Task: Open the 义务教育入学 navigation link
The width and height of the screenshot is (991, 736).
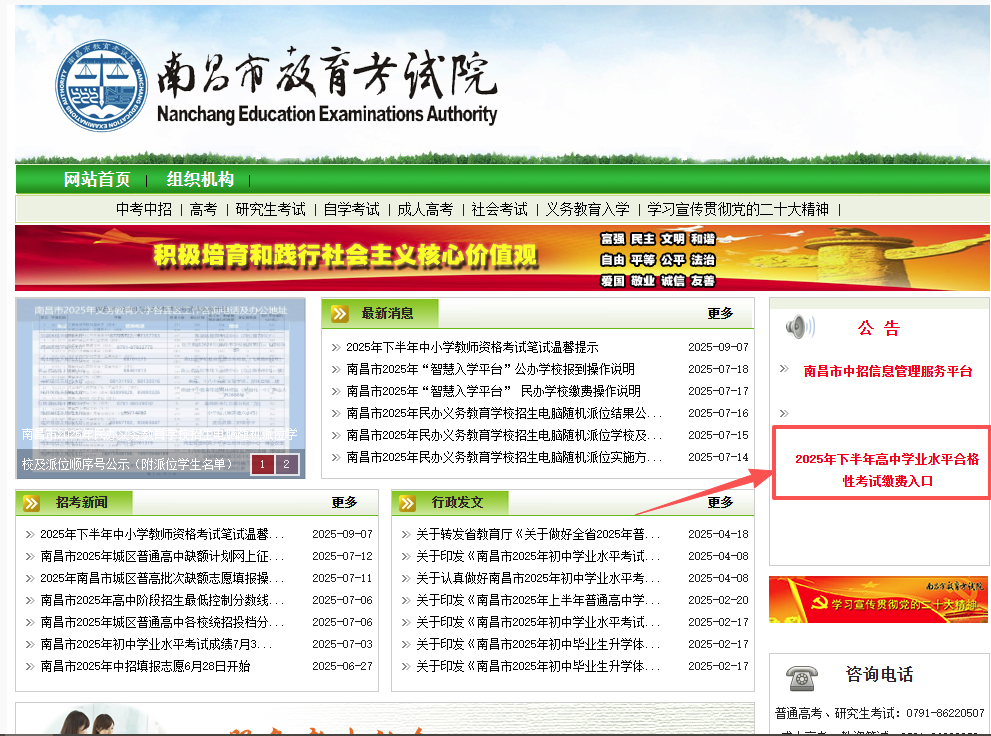Action: coord(588,209)
